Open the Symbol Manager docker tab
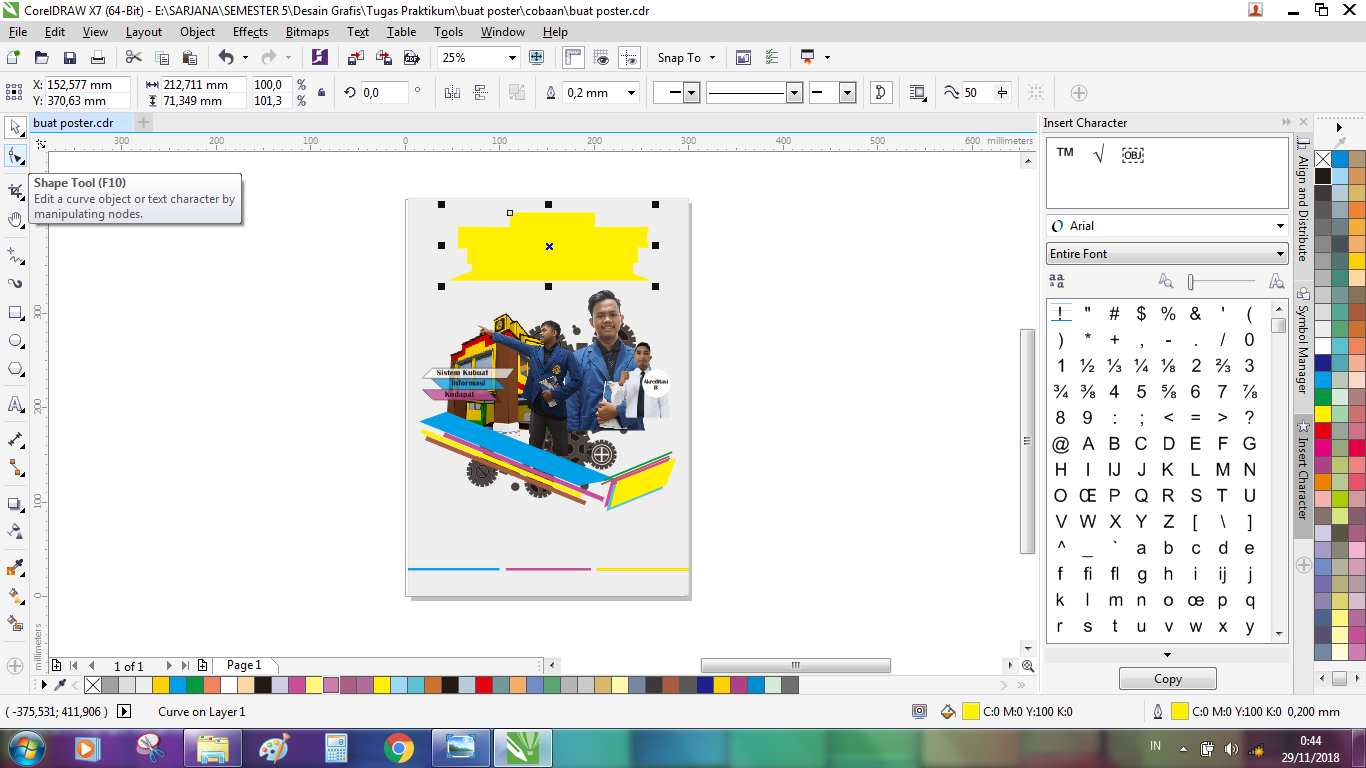This screenshot has height=768, width=1366. click(x=1302, y=342)
